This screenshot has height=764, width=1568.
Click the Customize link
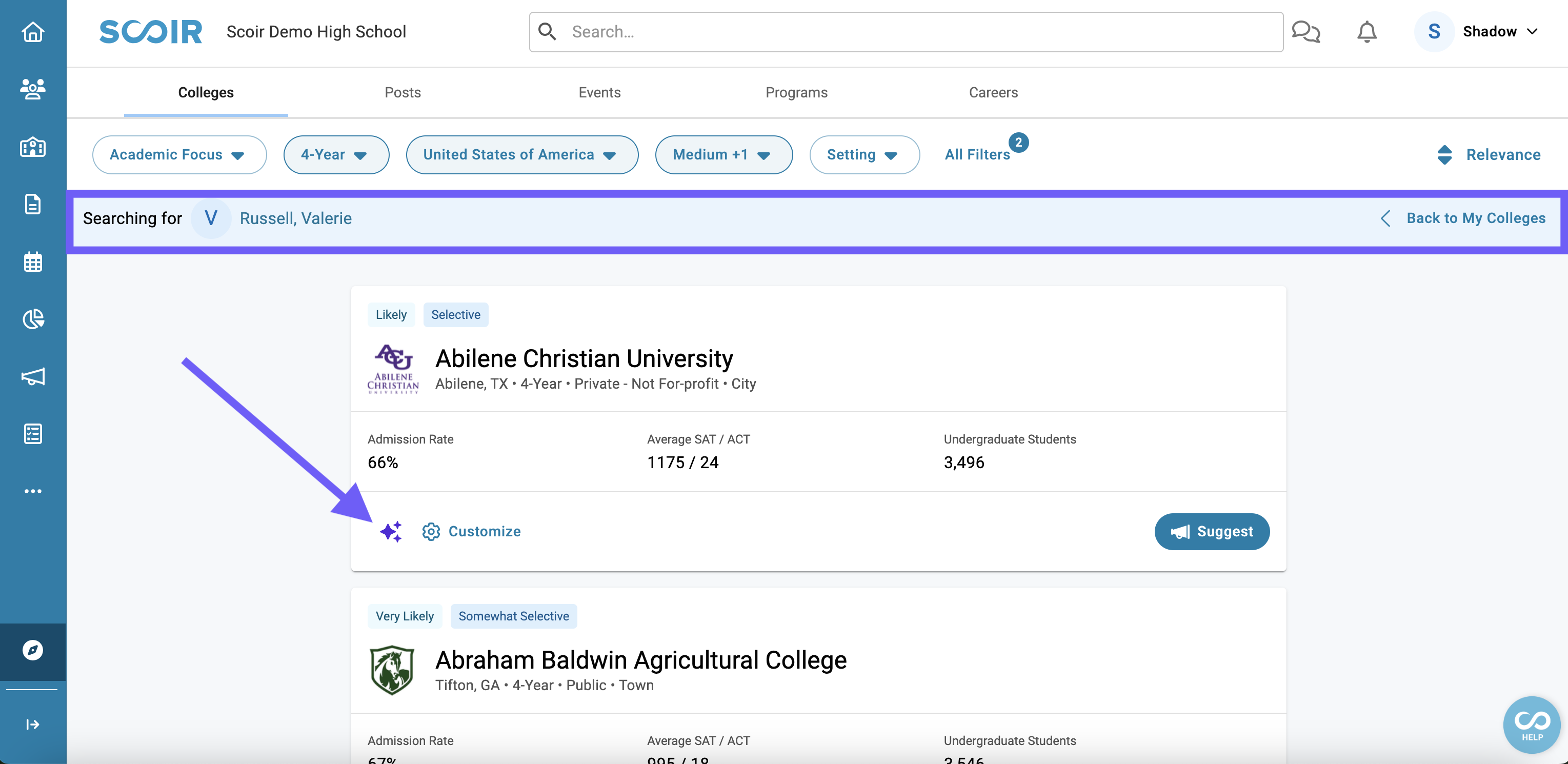click(484, 531)
